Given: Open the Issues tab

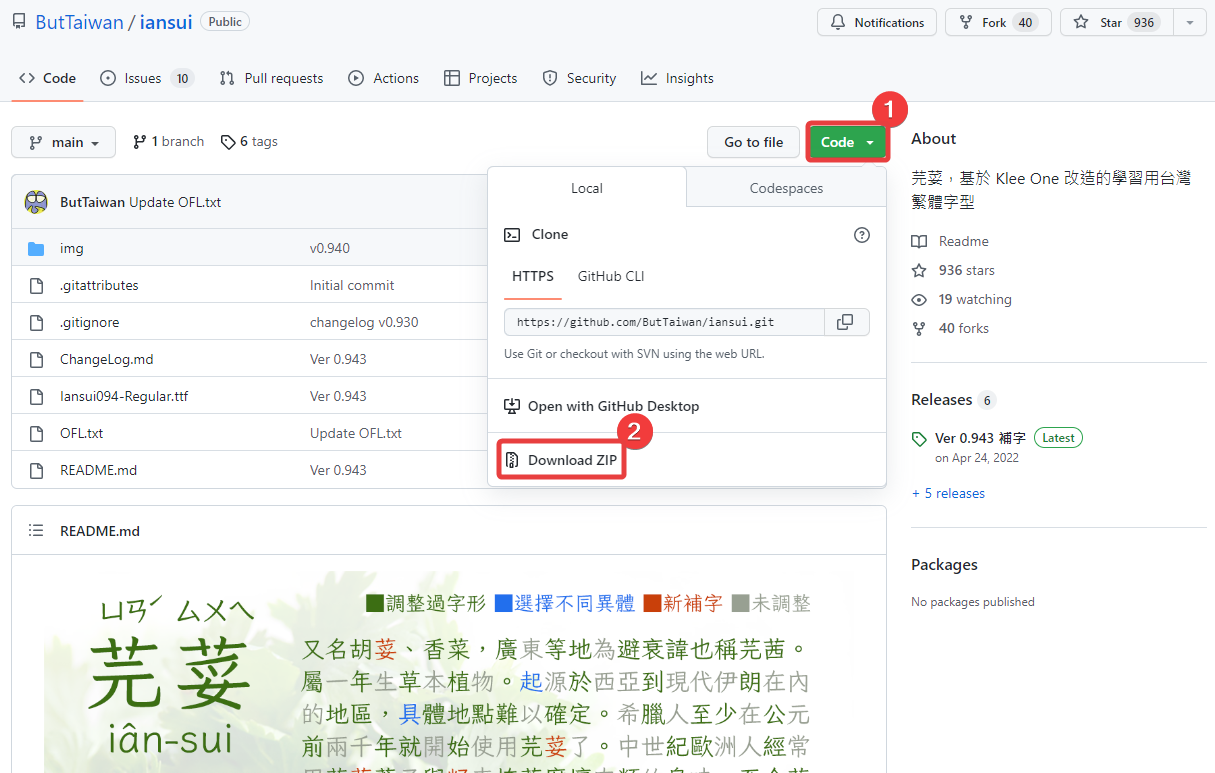Looking at the screenshot, I should 147,78.
